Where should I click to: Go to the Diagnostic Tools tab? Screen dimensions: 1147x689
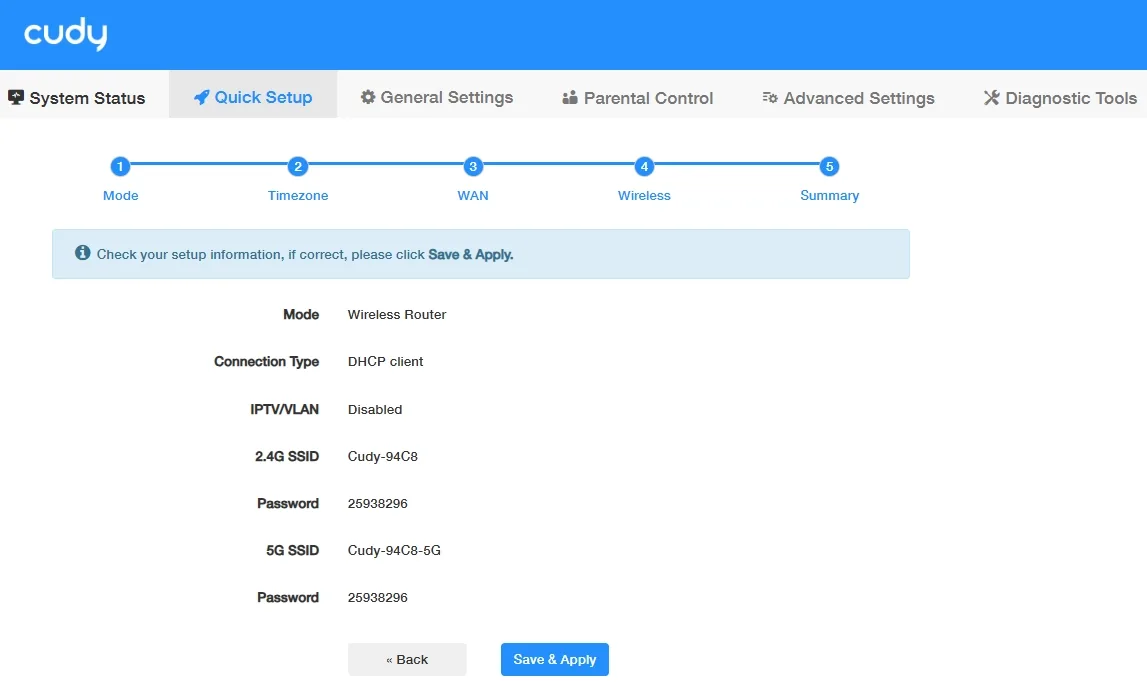(1061, 98)
